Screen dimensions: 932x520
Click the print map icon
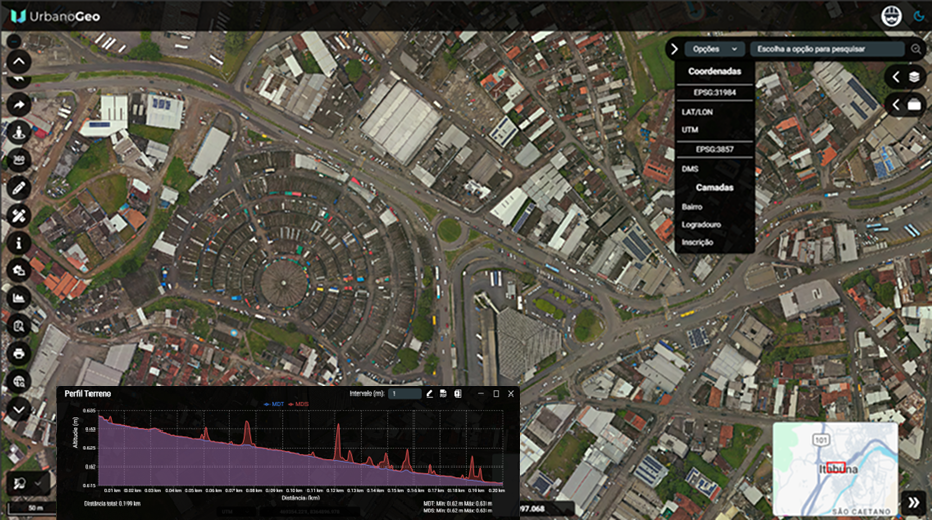click(x=18, y=354)
